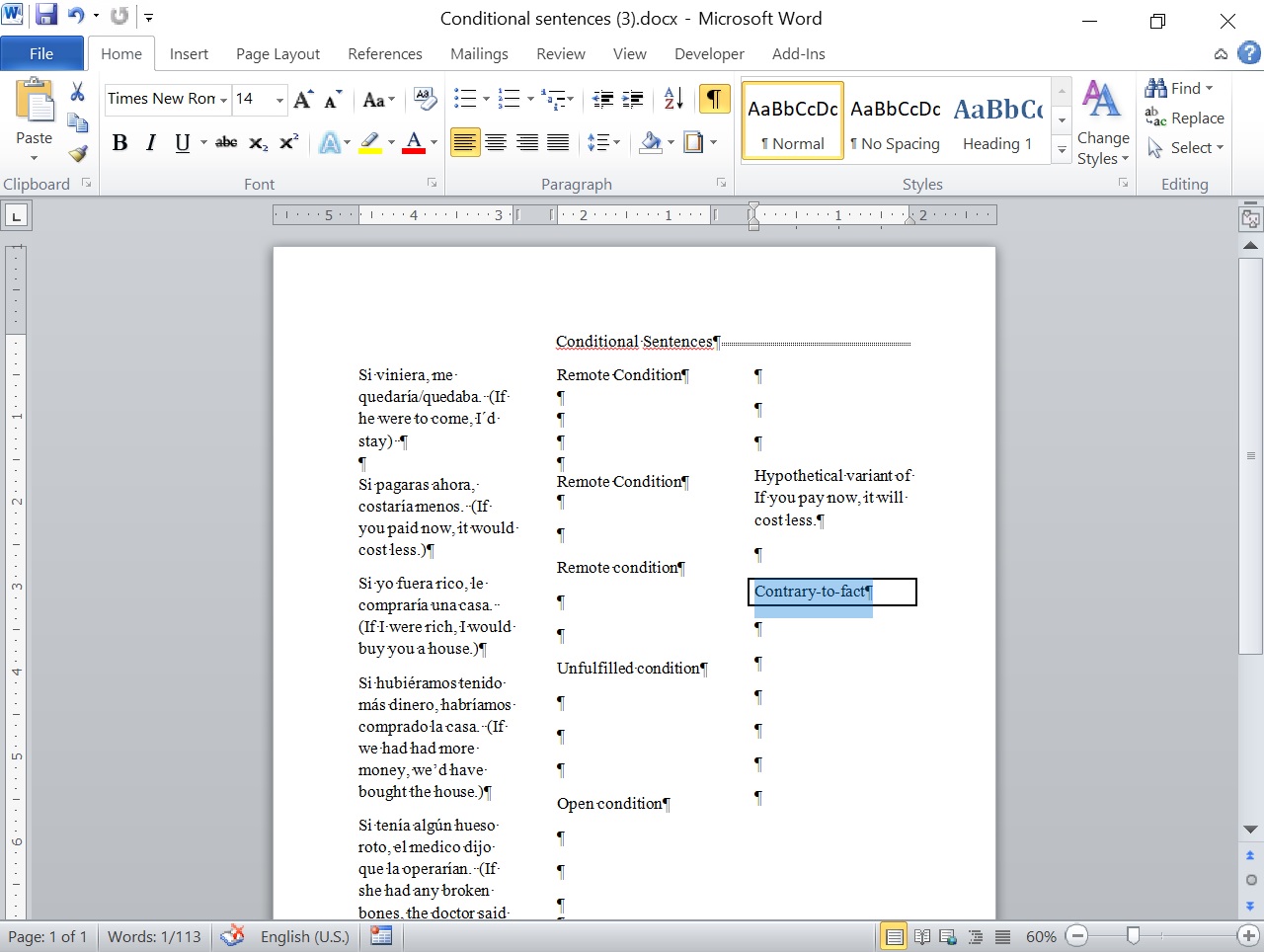This screenshot has height=952, width=1264.
Task: Click the vertical scrollbar thumb
Action: point(1250,455)
